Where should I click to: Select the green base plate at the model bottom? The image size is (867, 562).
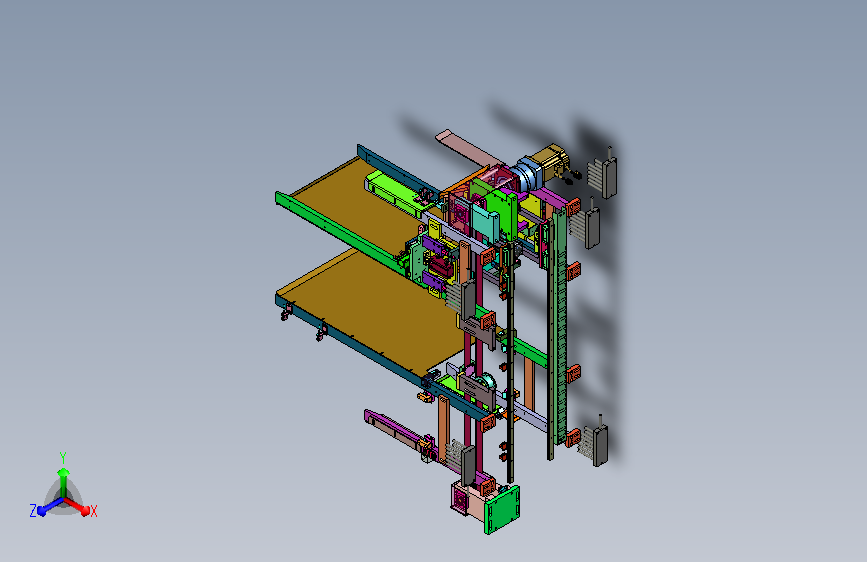coord(502,509)
